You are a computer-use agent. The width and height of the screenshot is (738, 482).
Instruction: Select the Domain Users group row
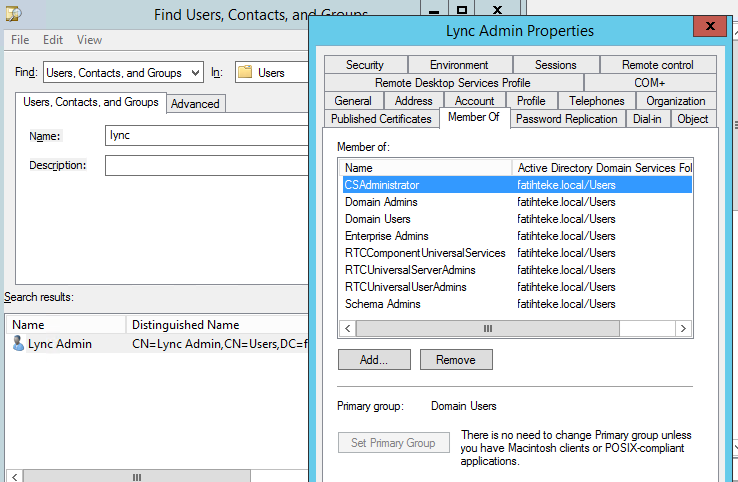point(517,219)
